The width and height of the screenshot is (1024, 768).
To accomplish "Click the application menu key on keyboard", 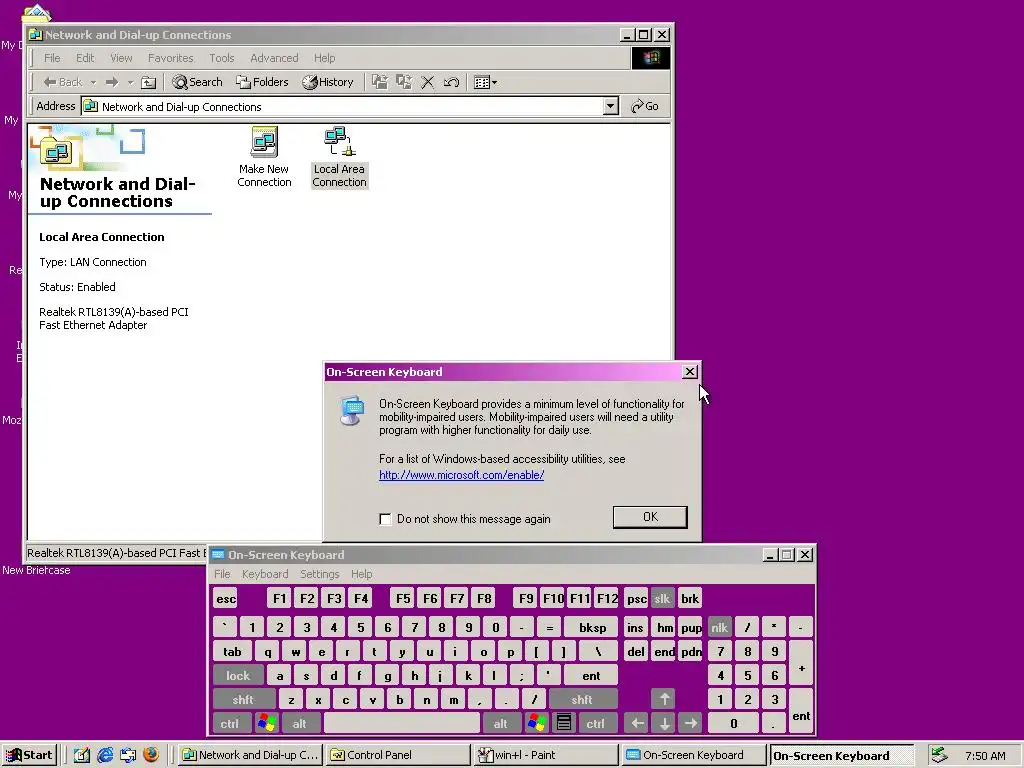I will pos(564,723).
